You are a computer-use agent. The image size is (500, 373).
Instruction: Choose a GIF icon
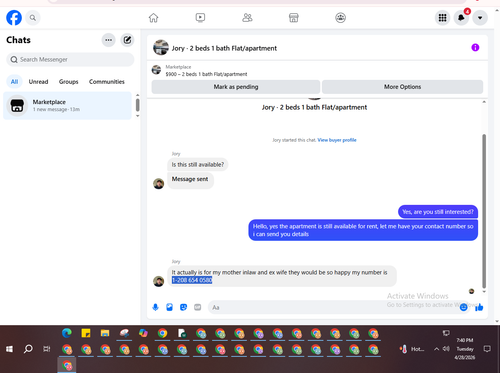click(x=198, y=307)
